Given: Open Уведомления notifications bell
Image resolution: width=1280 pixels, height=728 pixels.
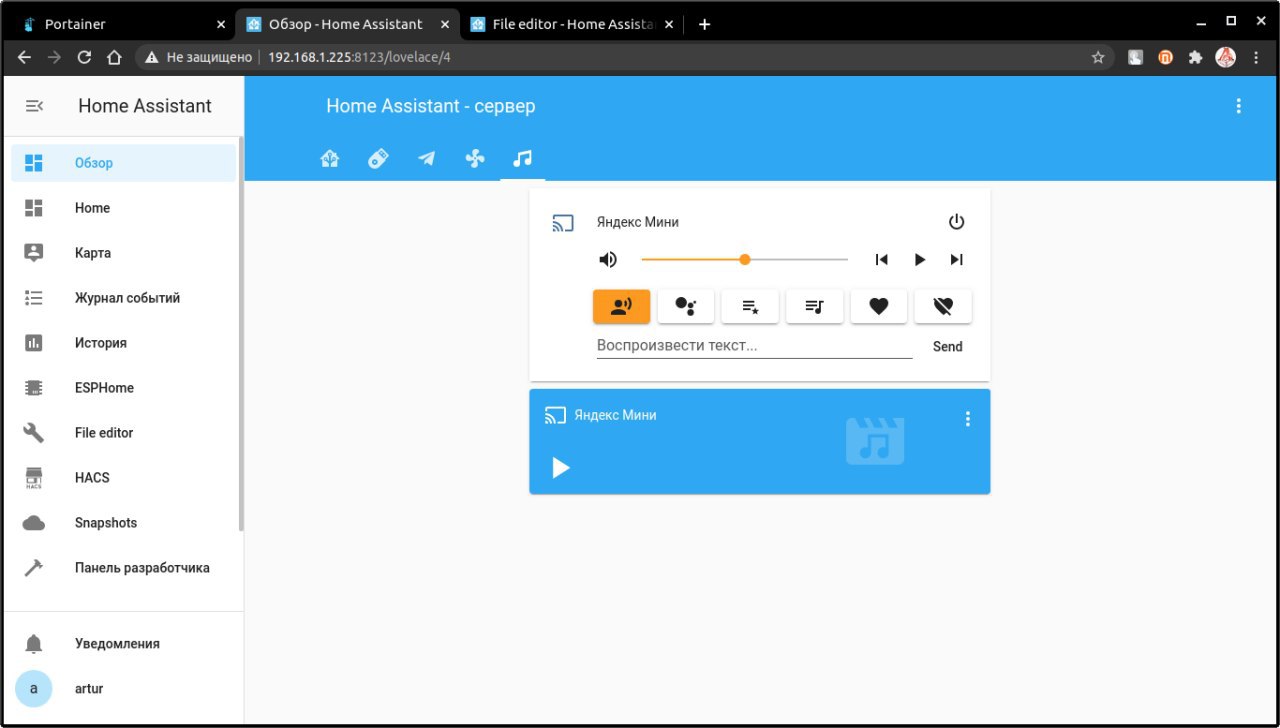Looking at the screenshot, I should pyautogui.click(x=124, y=644).
